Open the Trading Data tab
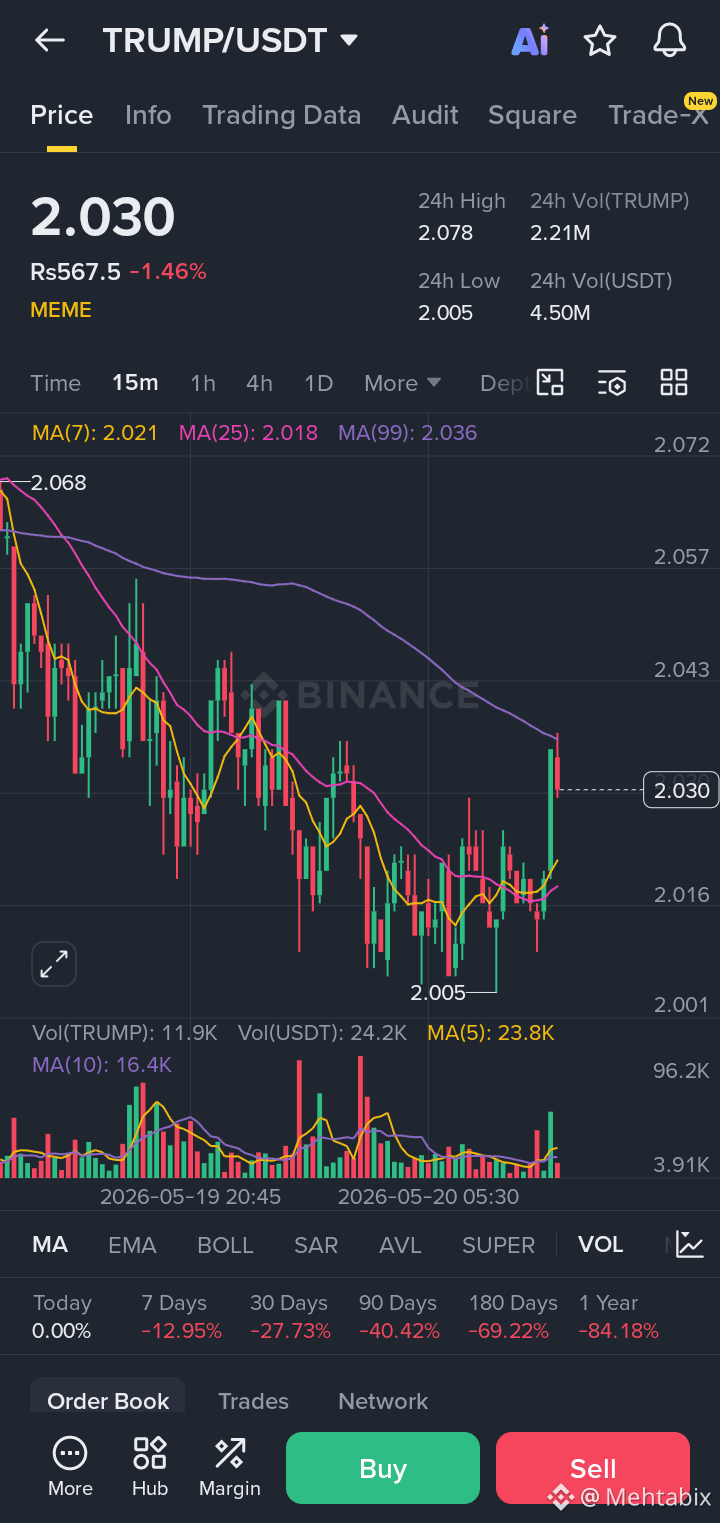720x1523 pixels. click(x=282, y=115)
